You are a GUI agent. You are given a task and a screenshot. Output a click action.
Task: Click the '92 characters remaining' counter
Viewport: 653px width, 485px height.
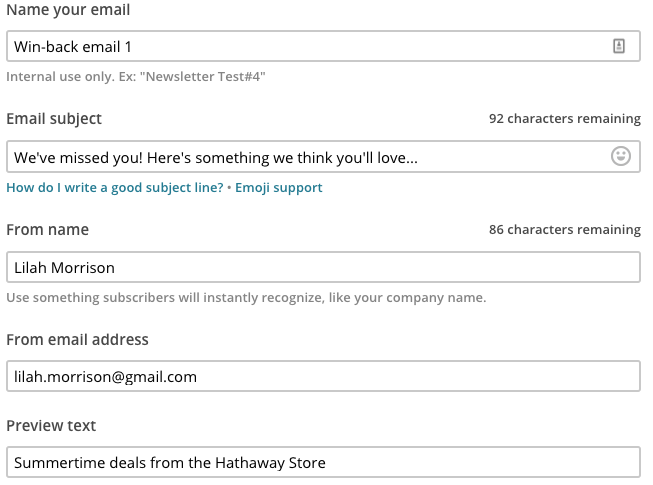pyautogui.click(x=564, y=119)
